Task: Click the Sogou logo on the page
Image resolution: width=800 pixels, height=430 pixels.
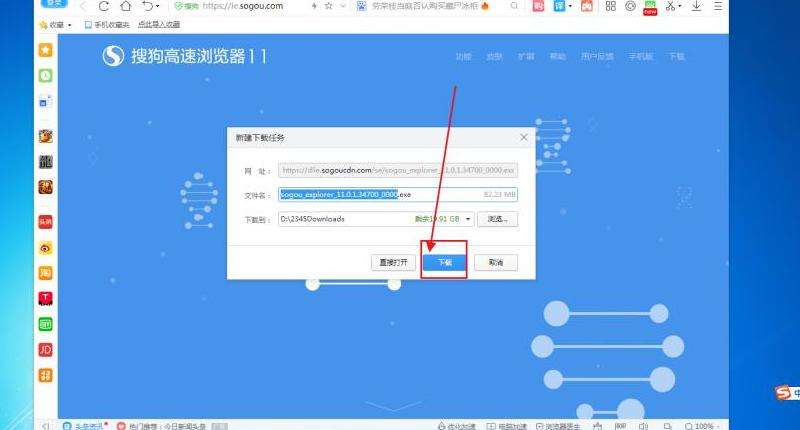Action: (x=113, y=56)
